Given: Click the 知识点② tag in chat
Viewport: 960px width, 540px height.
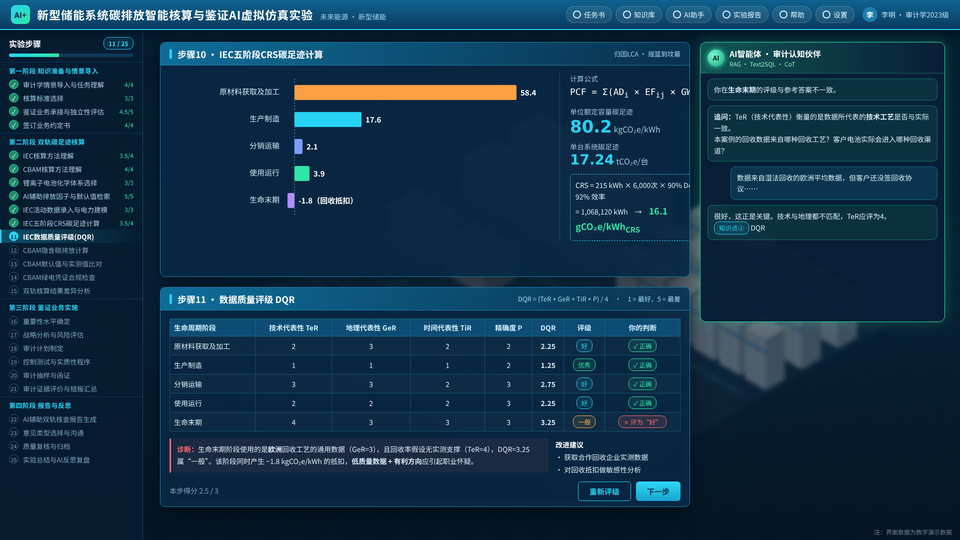Looking at the screenshot, I should pyautogui.click(x=731, y=228).
